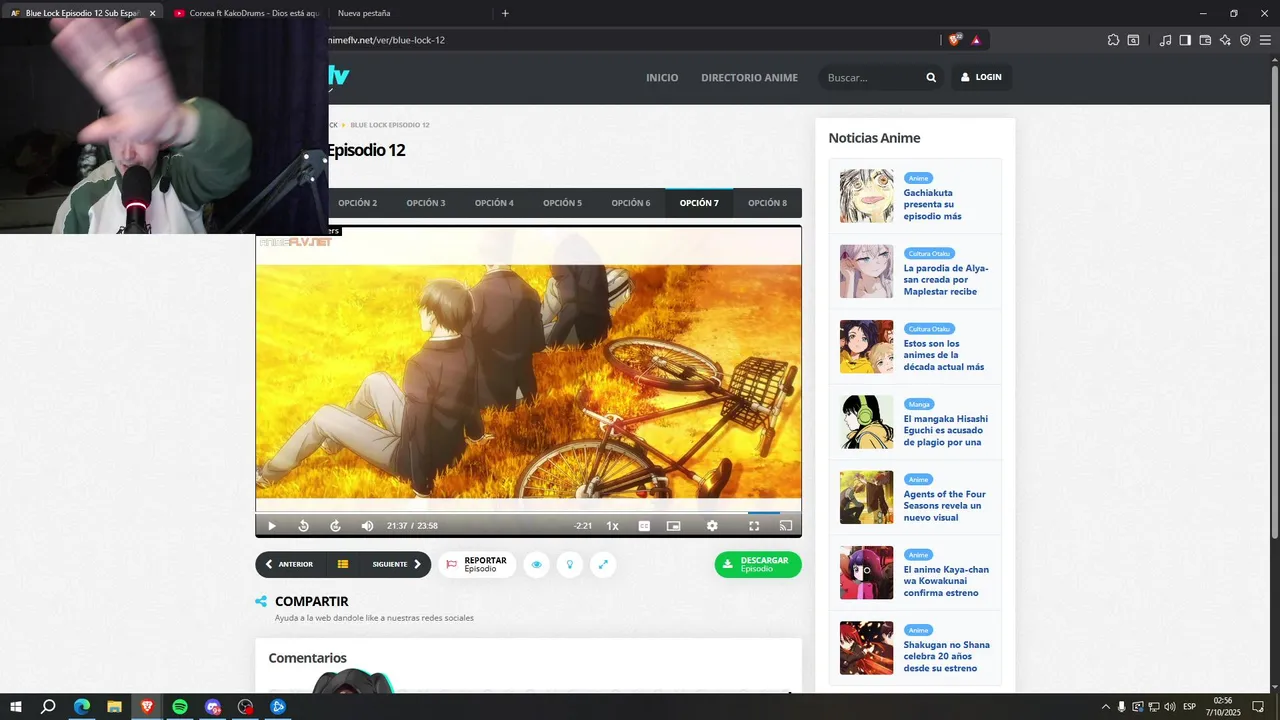Open File Explorer from taskbar
Image resolution: width=1280 pixels, height=720 pixels.
(114, 707)
